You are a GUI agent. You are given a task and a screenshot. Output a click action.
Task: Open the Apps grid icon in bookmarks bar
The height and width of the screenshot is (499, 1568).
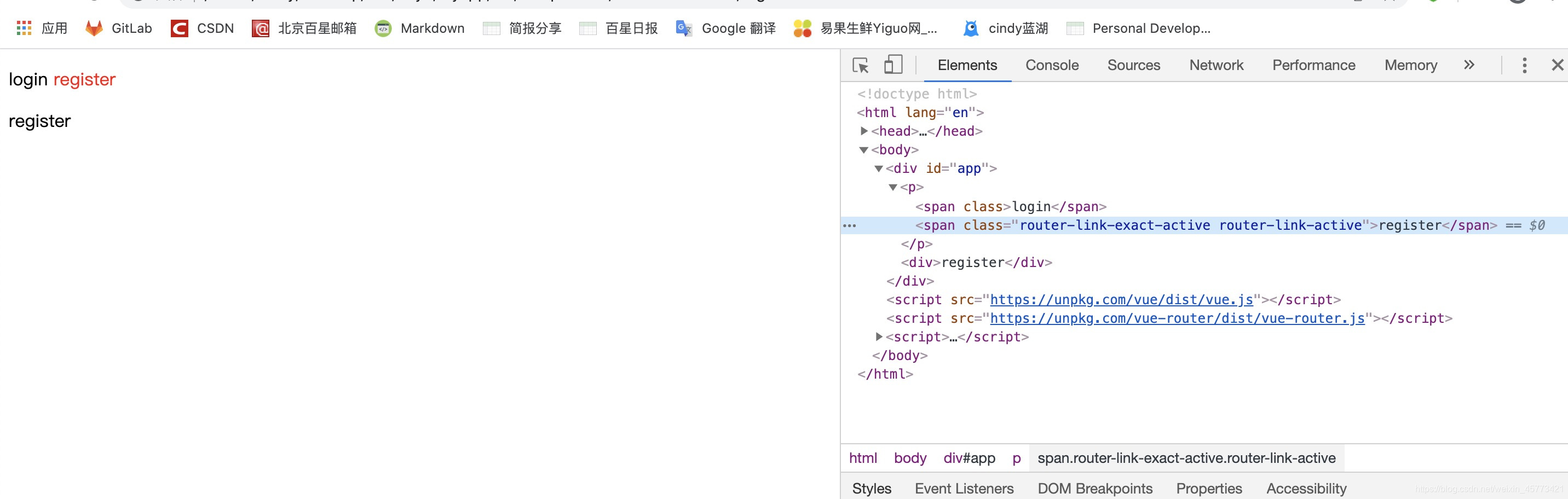pyautogui.click(x=24, y=28)
